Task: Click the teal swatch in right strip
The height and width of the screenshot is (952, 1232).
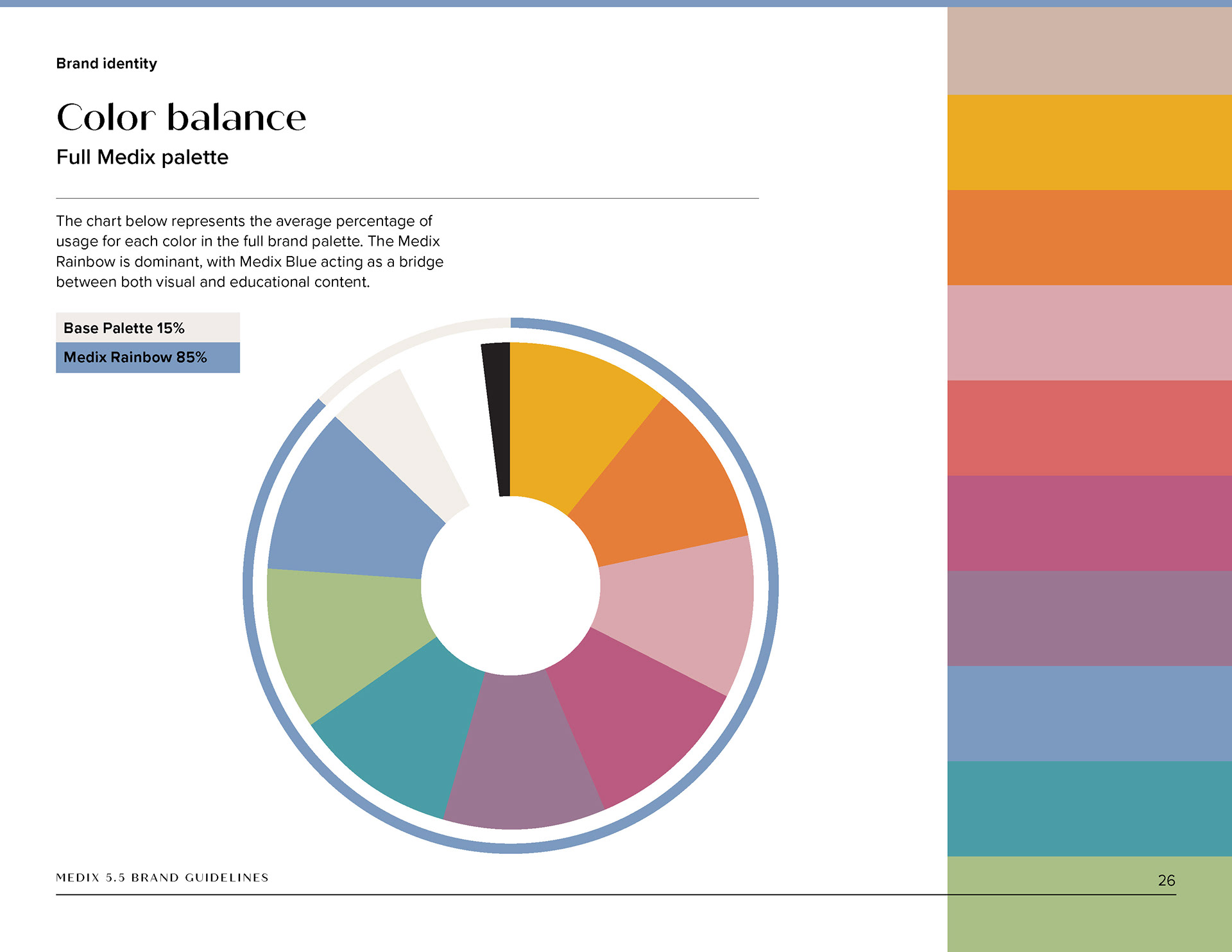Action: 1089,808
